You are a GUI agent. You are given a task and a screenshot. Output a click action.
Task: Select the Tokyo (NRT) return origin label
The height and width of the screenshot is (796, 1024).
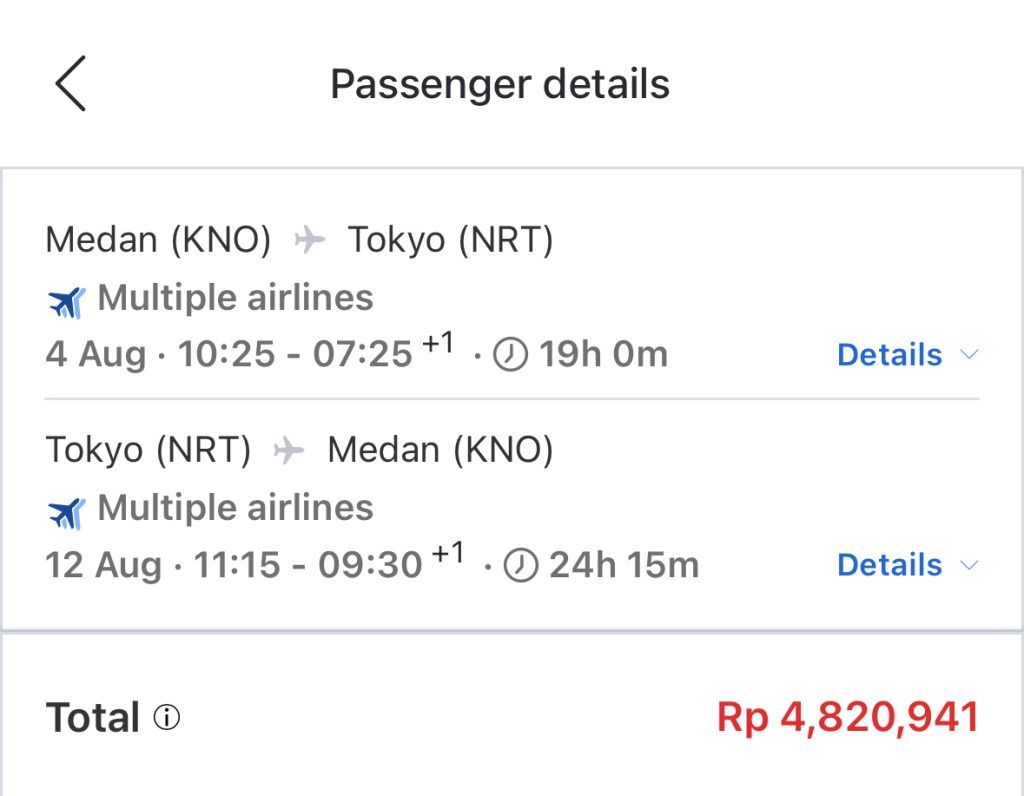coord(148,450)
